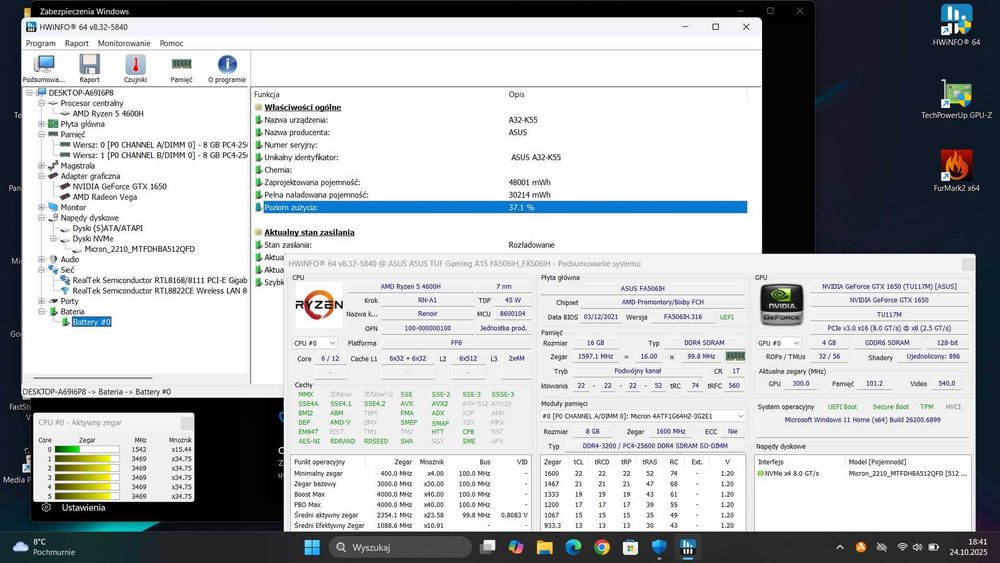Open the Podsumowanie toolbar icon
This screenshot has width=1000, height=563.
click(x=44, y=68)
